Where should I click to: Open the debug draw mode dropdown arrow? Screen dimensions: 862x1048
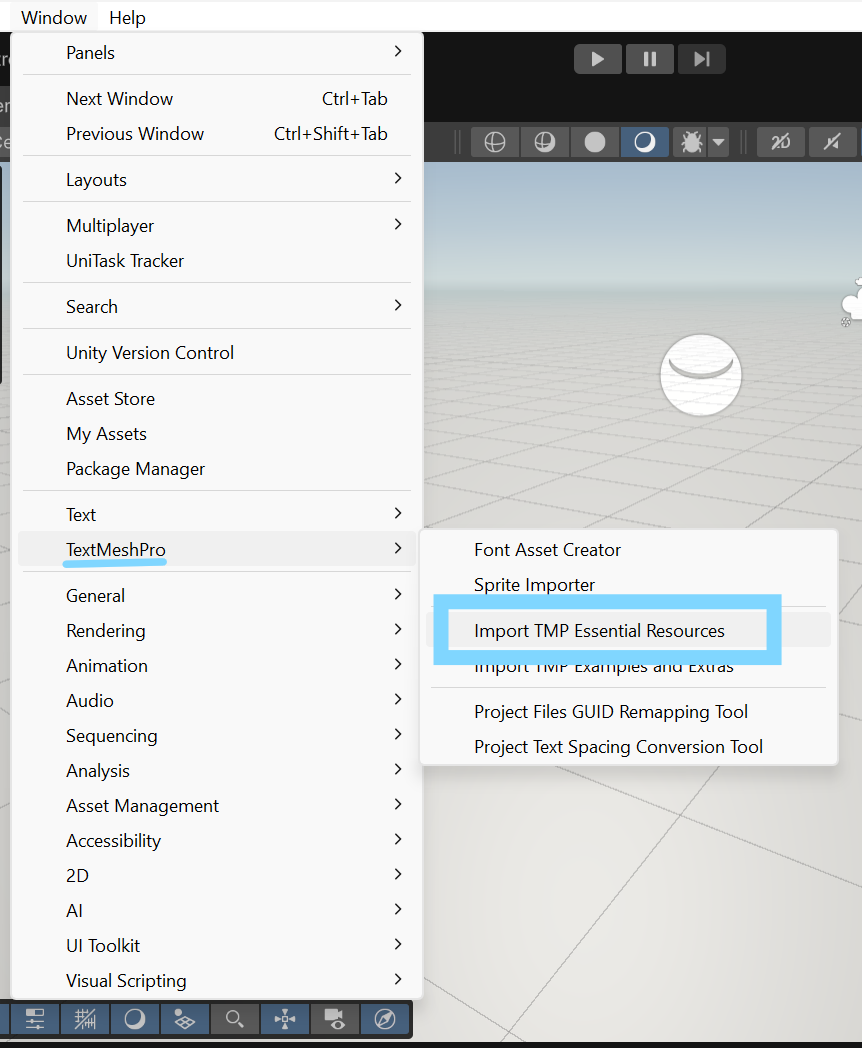(718, 142)
